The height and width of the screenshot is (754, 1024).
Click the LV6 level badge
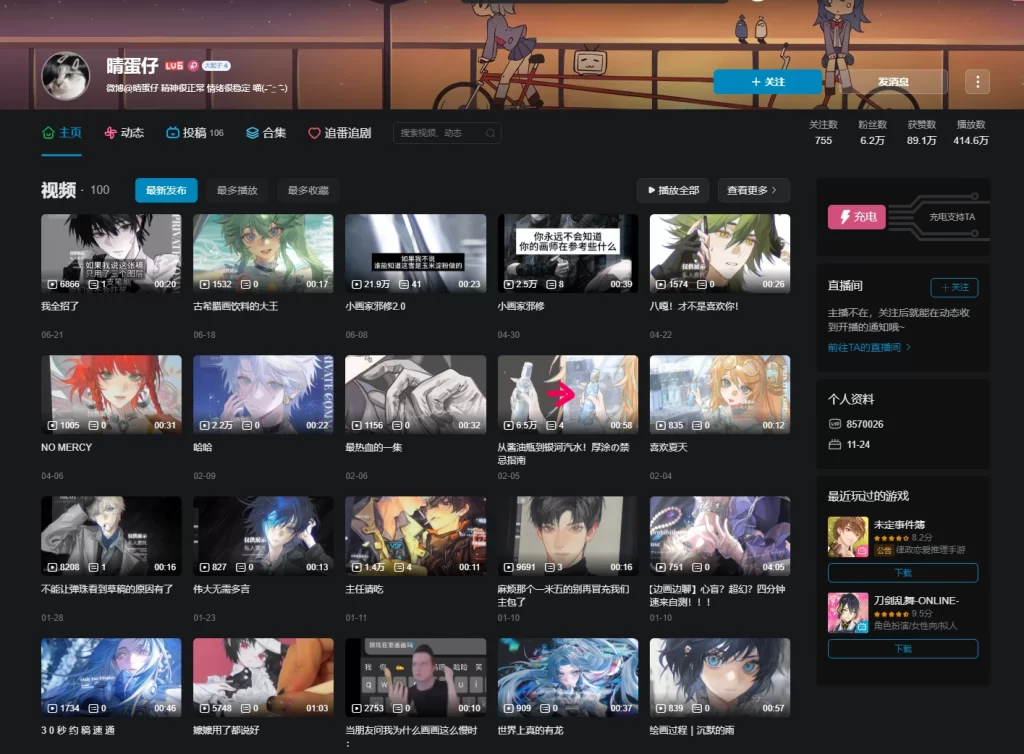coord(174,66)
